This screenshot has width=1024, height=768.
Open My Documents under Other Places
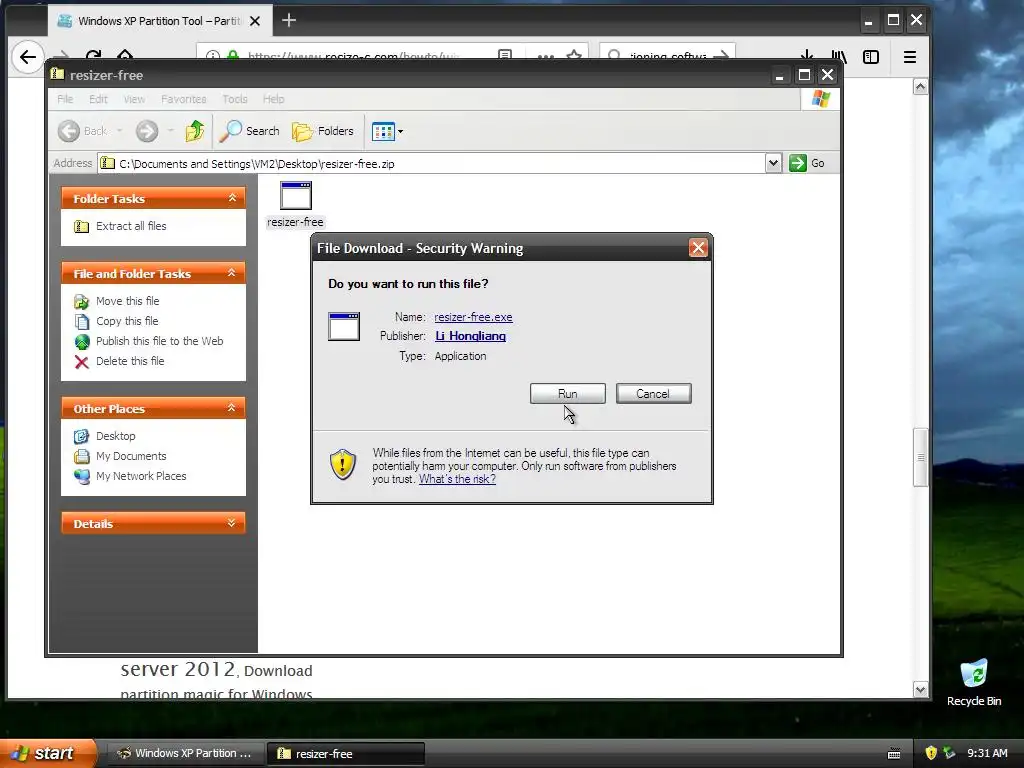point(131,456)
